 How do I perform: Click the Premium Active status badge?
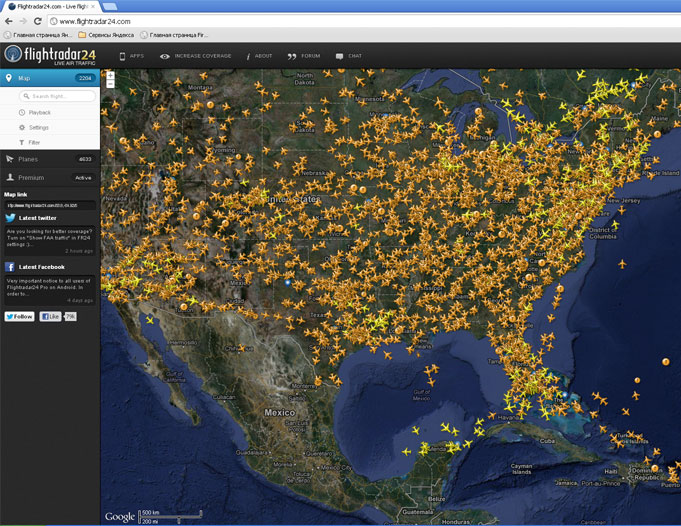83,178
